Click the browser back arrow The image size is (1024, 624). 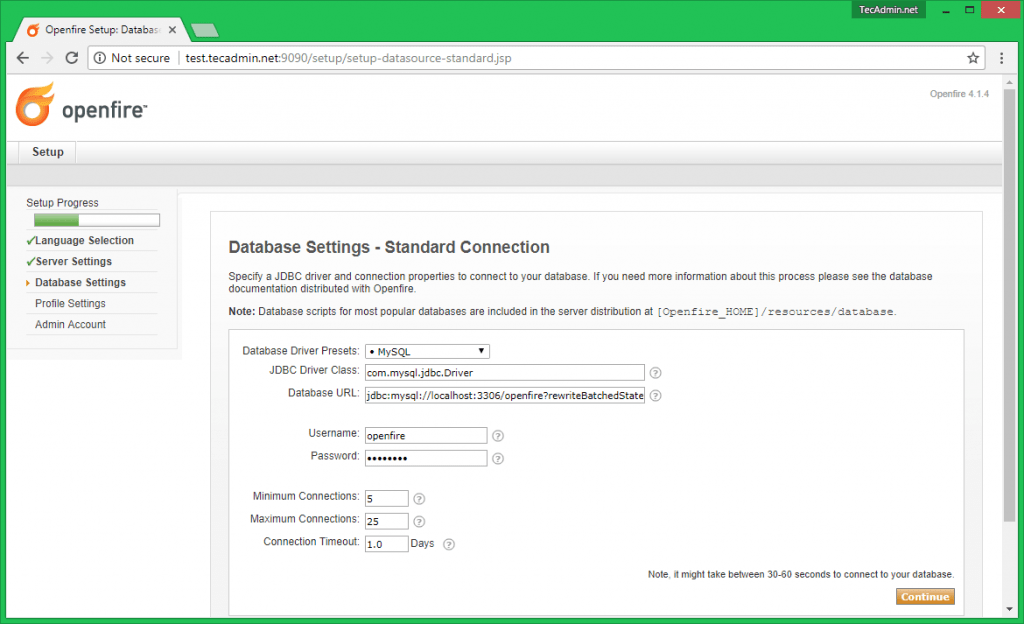tap(23, 58)
